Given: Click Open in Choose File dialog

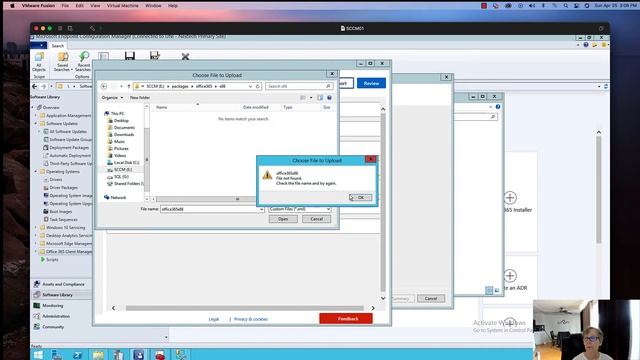Looking at the screenshot, I should (283, 219).
